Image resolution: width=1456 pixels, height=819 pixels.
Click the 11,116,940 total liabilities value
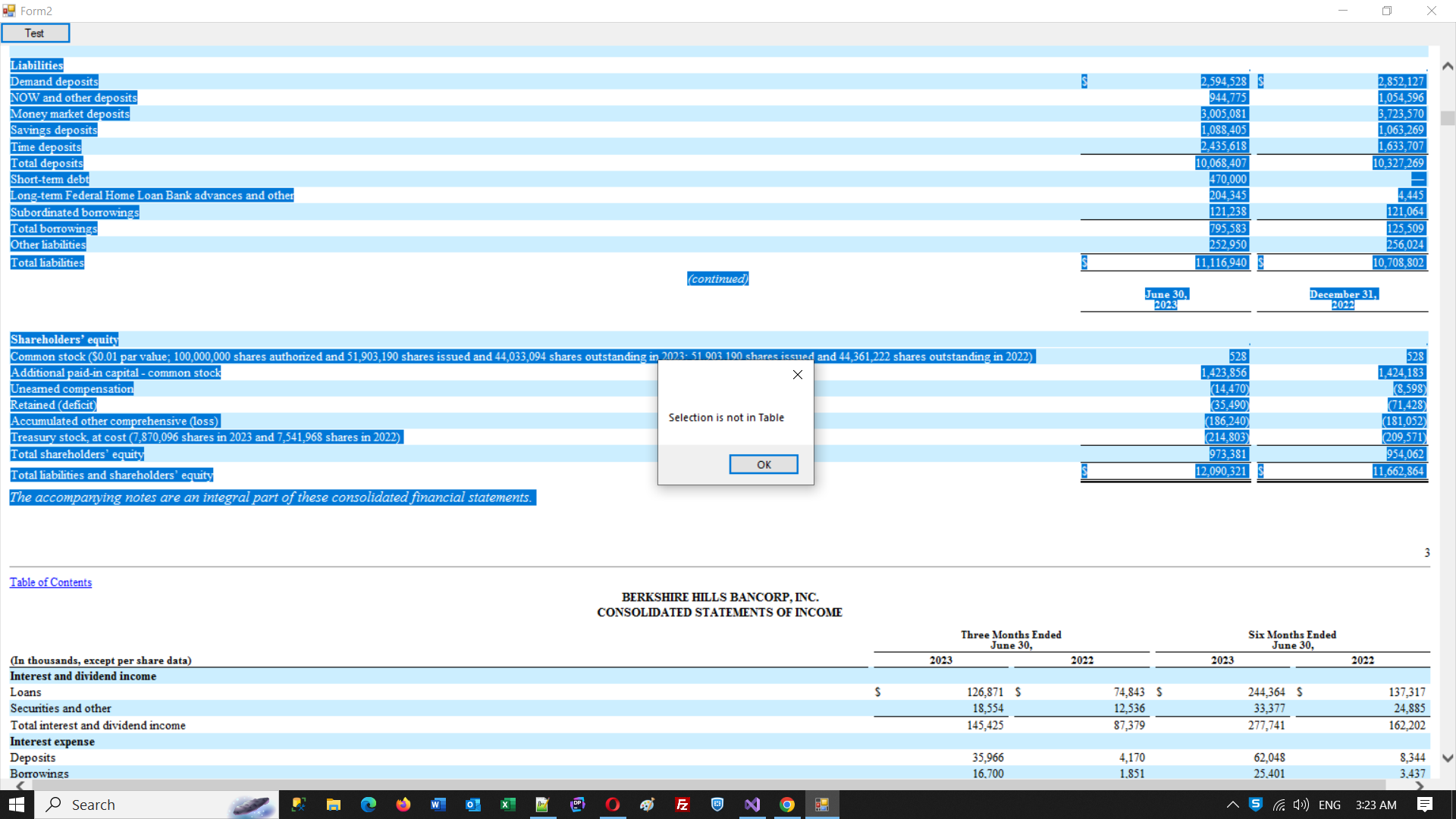coord(1221,262)
